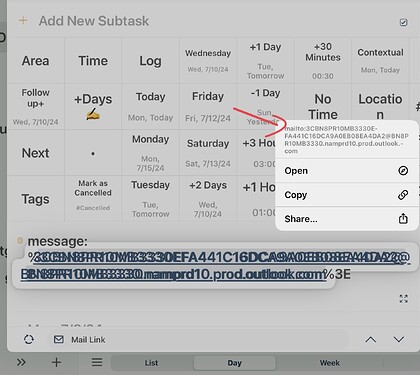Image resolution: width=420 pixels, height=375 pixels.
Task: Click the circular sync icon near Mail Link
Action: click(x=29, y=339)
